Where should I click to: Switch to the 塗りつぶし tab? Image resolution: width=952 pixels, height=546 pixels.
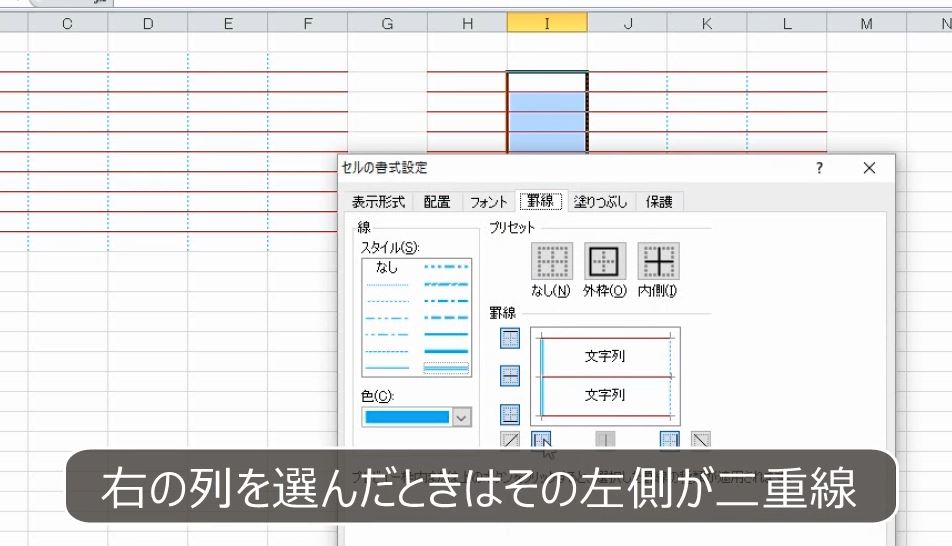point(600,202)
